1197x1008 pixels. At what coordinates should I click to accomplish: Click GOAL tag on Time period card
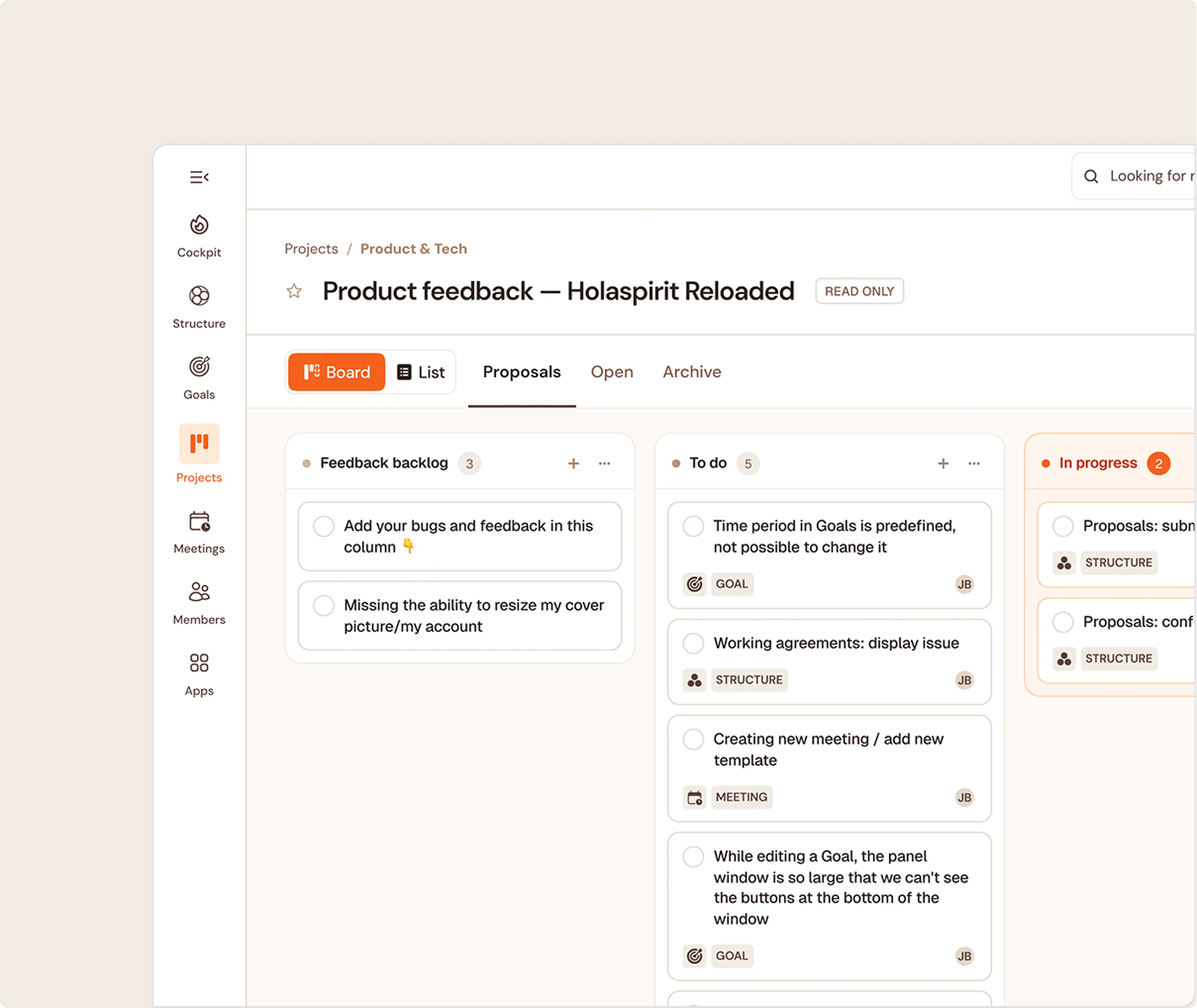pos(732,584)
